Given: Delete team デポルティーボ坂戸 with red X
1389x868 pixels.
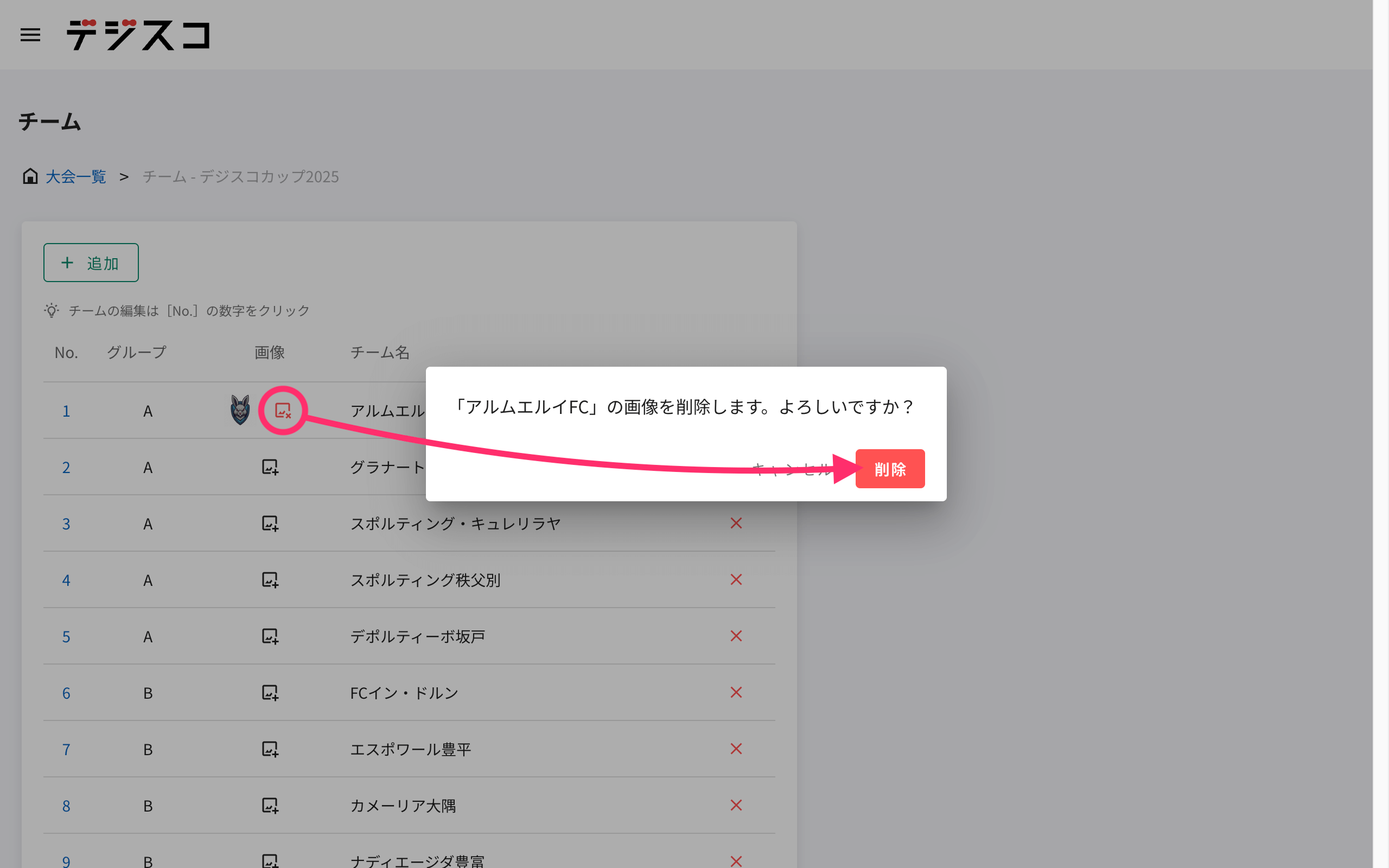Looking at the screenshot, I should (736, 636).
